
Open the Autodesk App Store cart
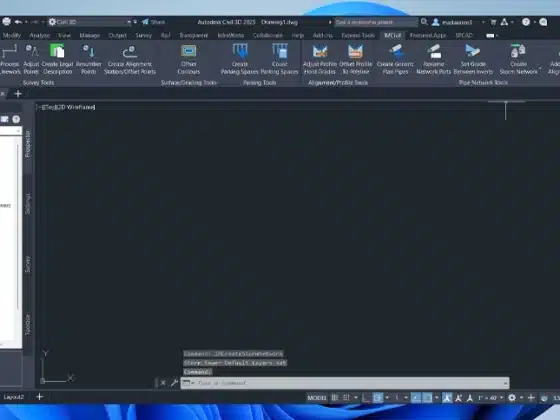coord(493,22)
